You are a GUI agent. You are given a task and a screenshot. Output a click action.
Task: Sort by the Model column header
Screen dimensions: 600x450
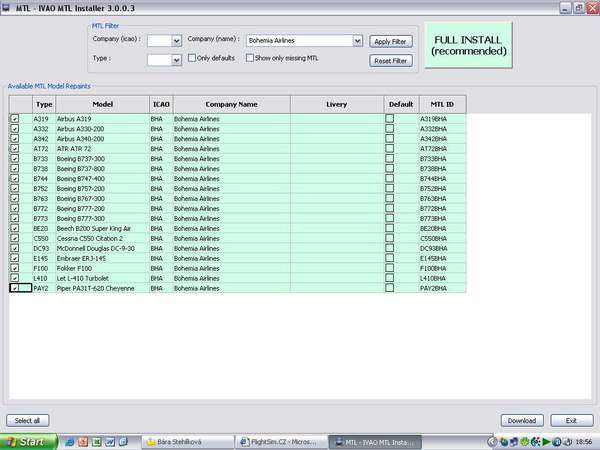coord(102,103)
